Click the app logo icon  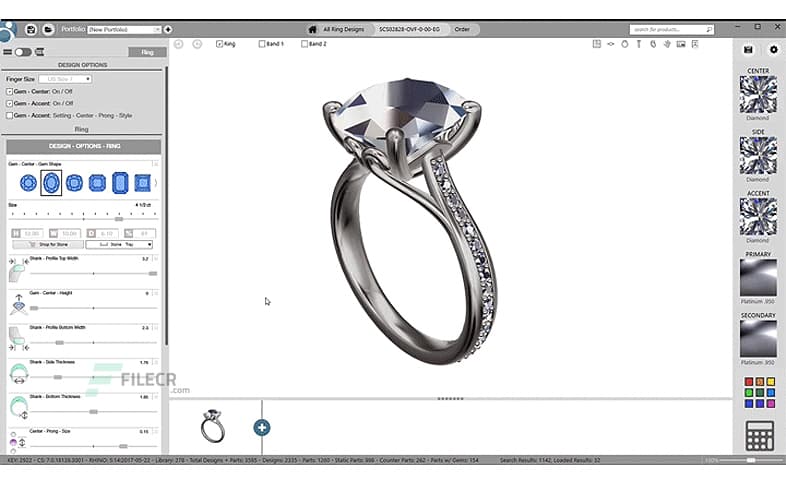[8, 31]
